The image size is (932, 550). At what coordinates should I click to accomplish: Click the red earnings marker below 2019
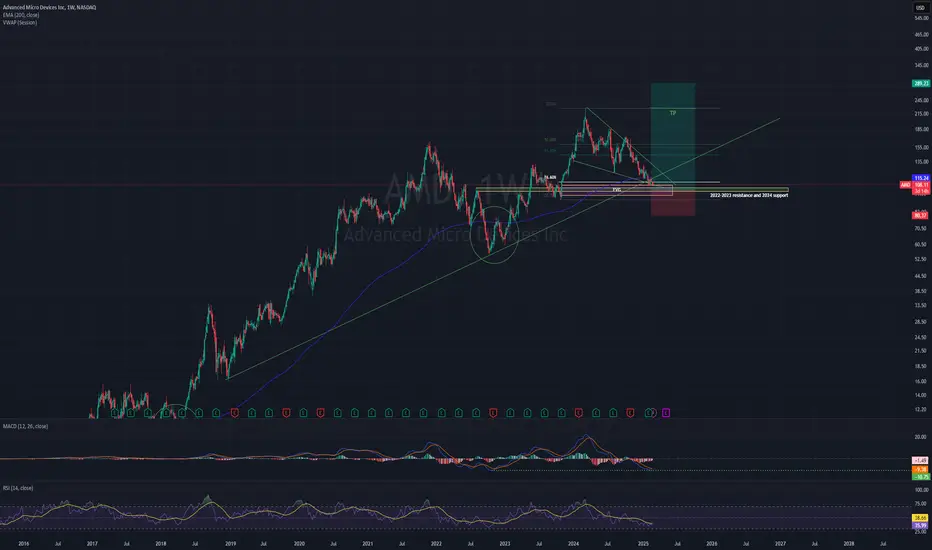pos(235,413)
